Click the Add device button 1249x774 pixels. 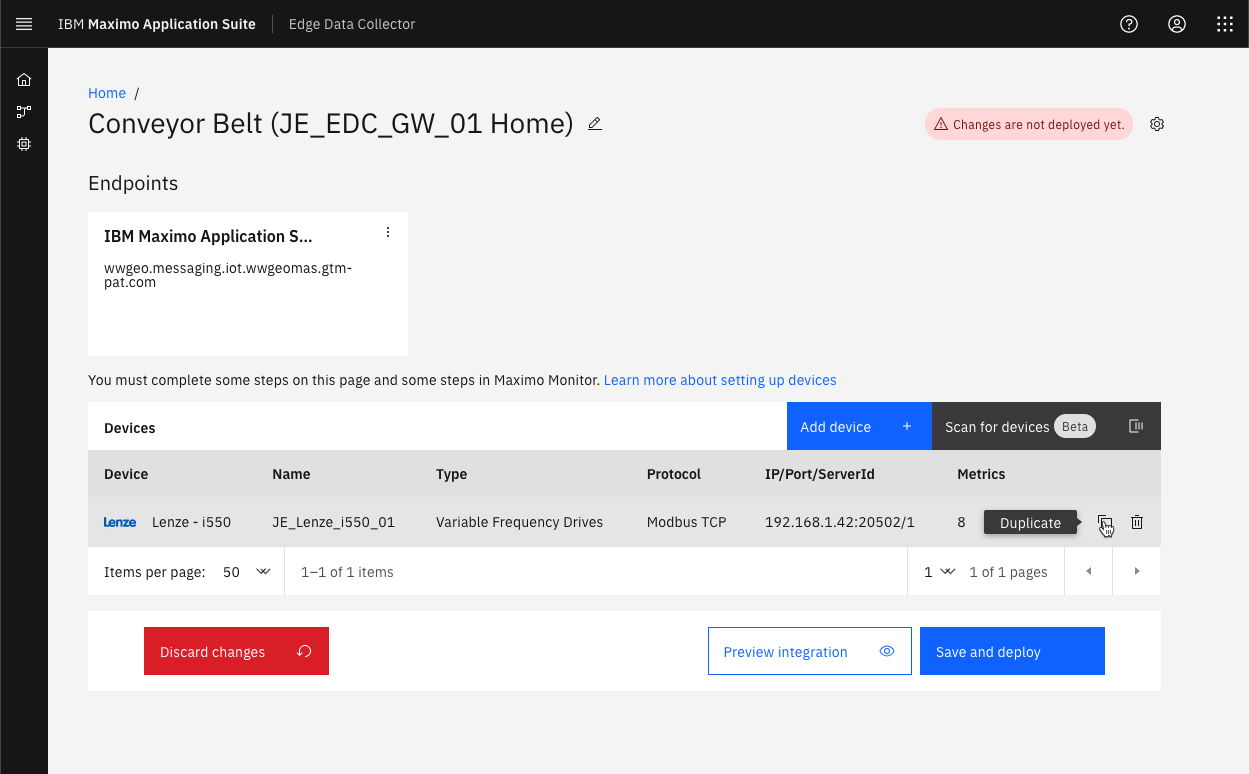coord(859,426)
